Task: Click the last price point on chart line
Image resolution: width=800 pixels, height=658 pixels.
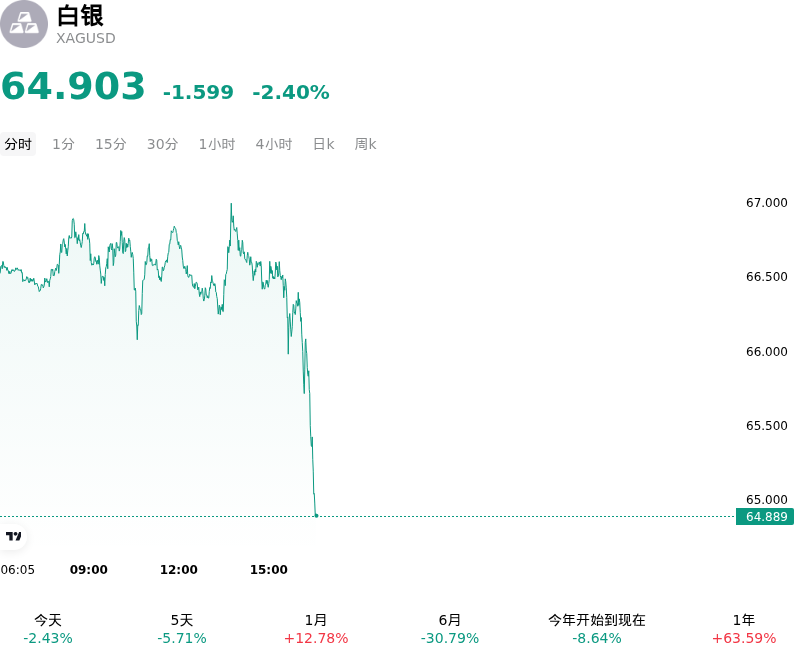Action: [316, 516]
